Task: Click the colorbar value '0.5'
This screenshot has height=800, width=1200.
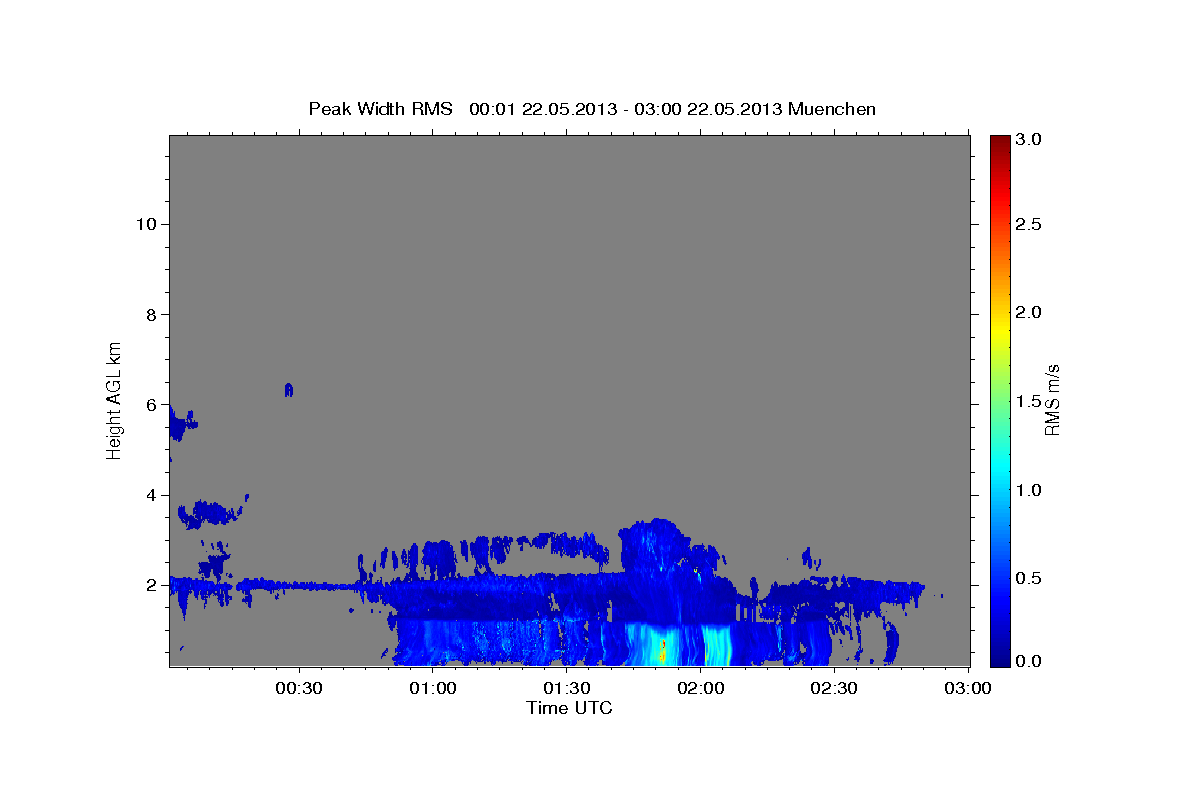Action: 1030,578
